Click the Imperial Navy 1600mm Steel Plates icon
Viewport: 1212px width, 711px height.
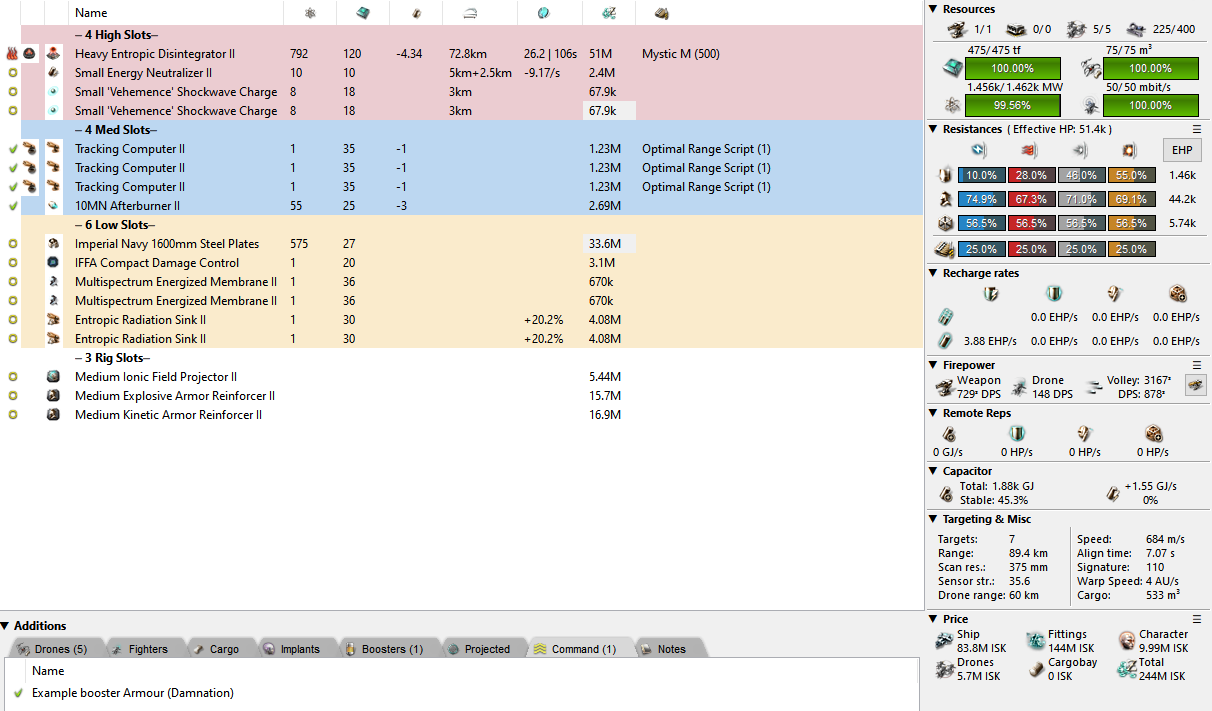(x=54, y=244)
